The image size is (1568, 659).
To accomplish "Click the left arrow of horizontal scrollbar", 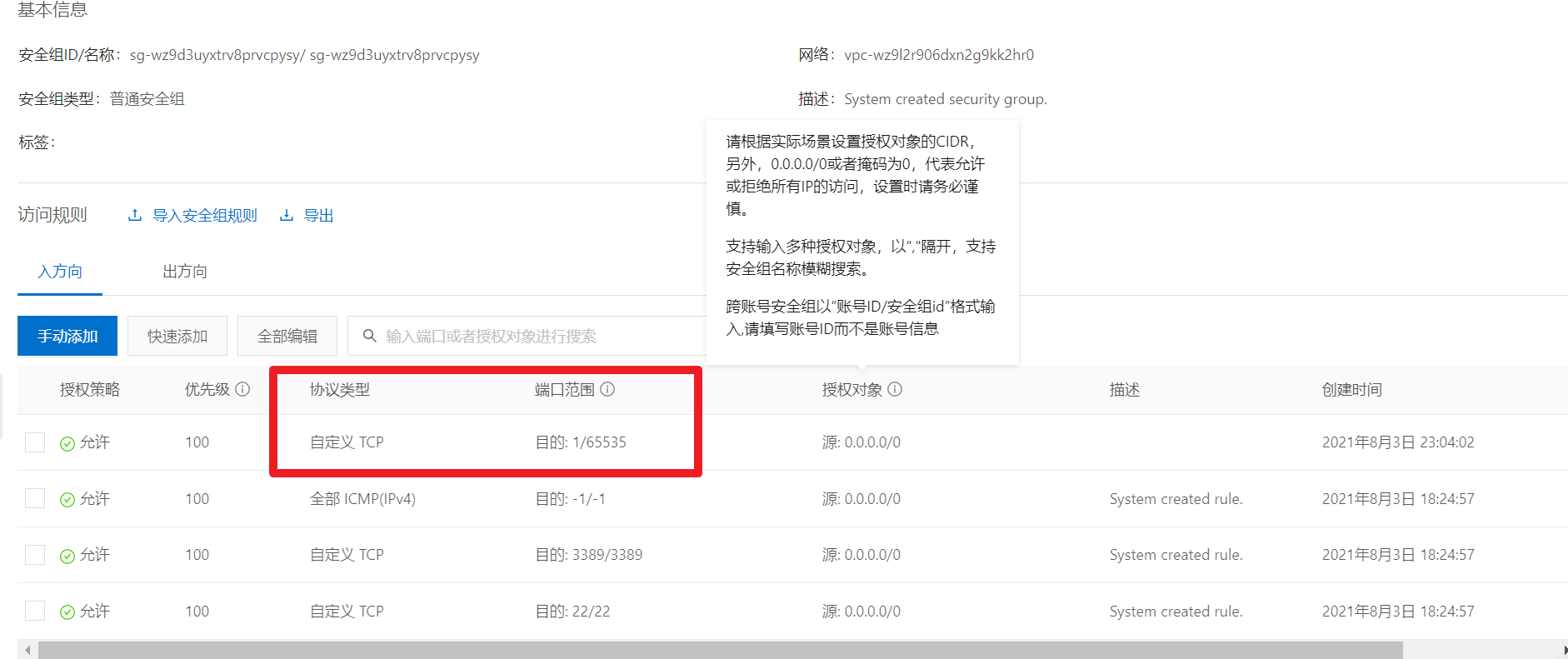I will [x=27, y=650].
